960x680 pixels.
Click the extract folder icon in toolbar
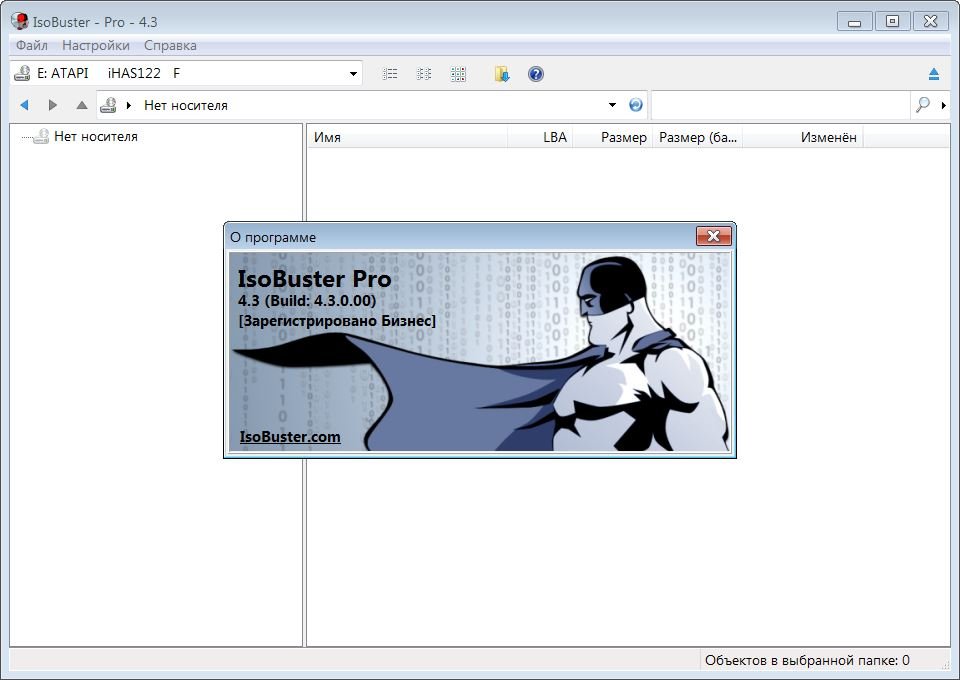coord(502,74)
